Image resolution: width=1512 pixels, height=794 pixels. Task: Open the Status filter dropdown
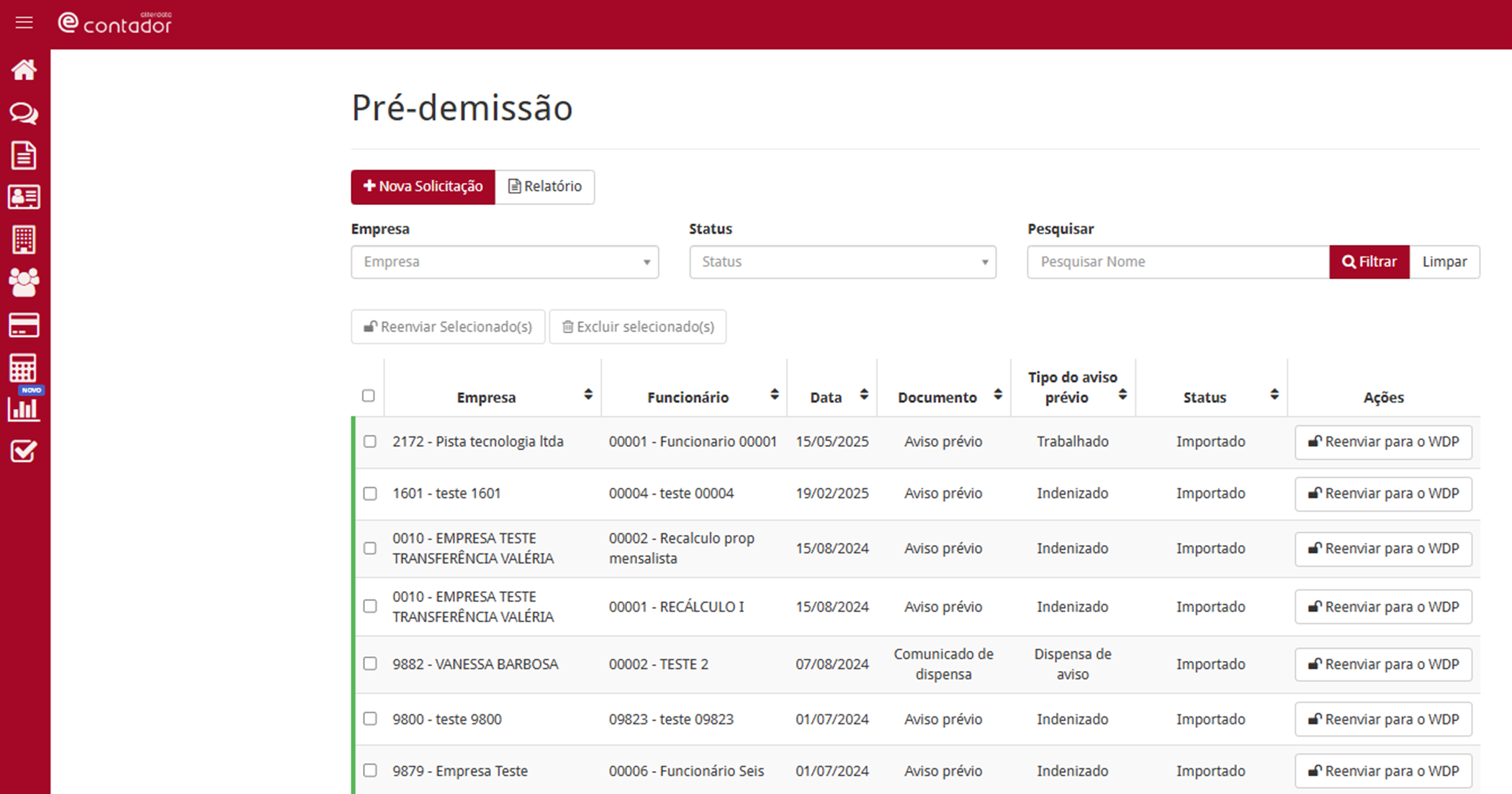click(842, 262)
